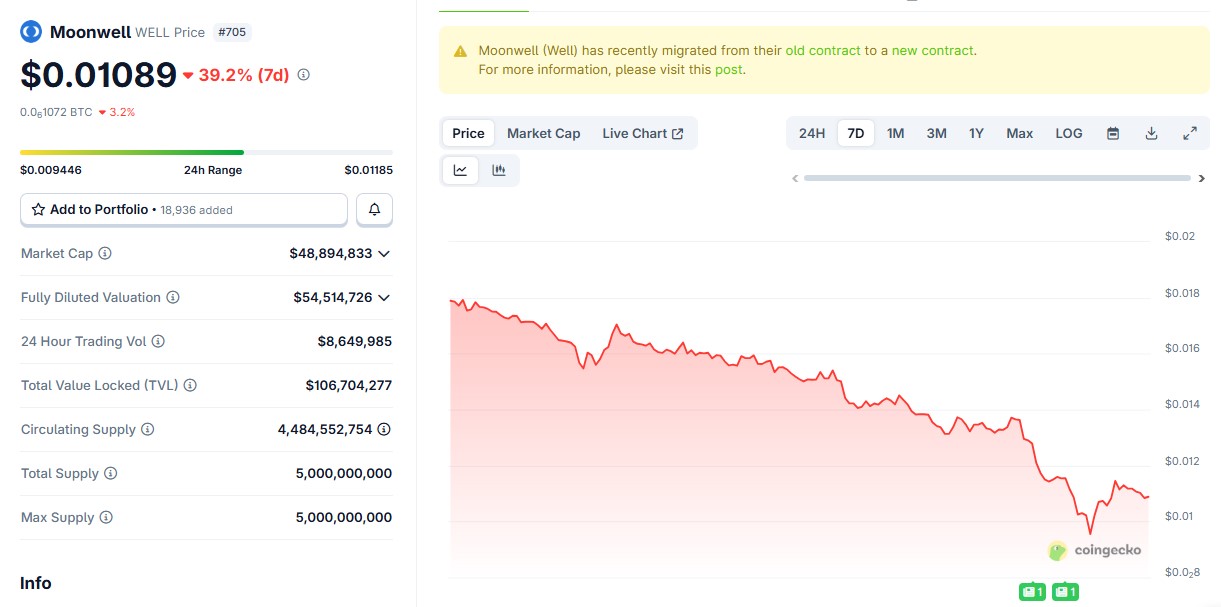Switch to the Market Cap tab

click(543, 133)
